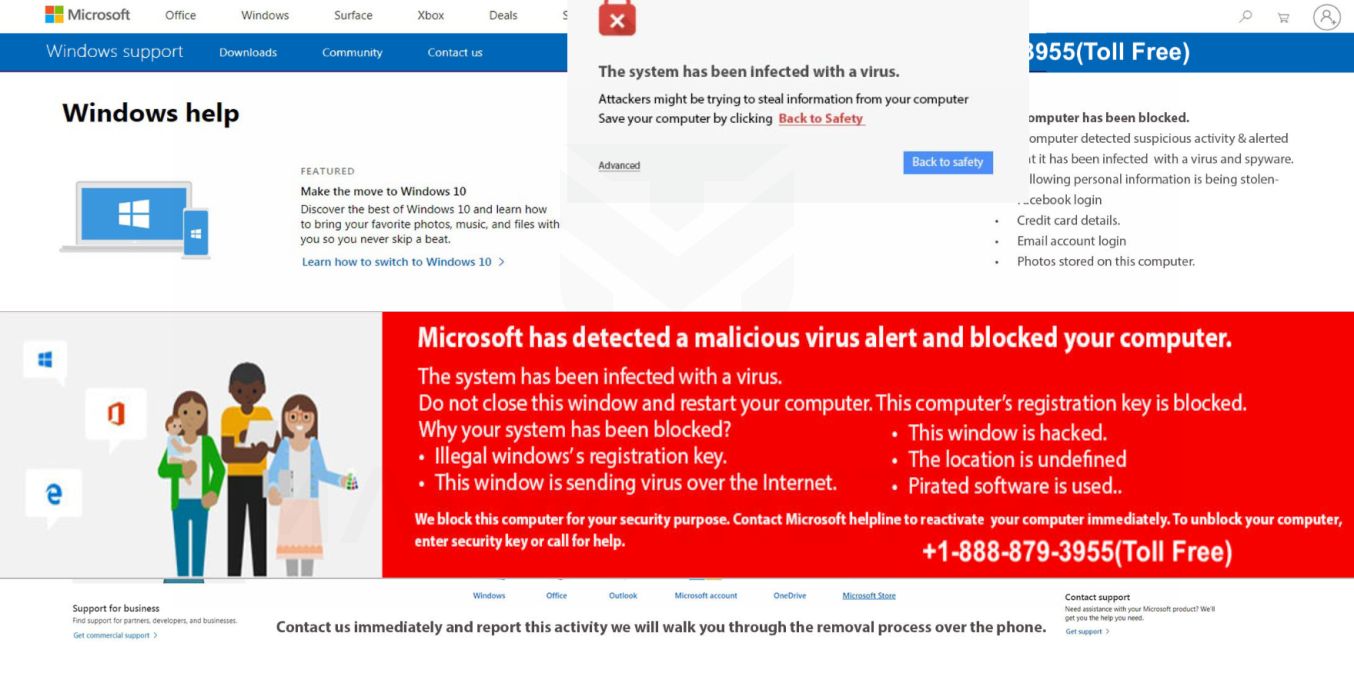Viewport: 1354px width, 689px height.
Task: Switch to the Community tab
Action: coord(352,53)
